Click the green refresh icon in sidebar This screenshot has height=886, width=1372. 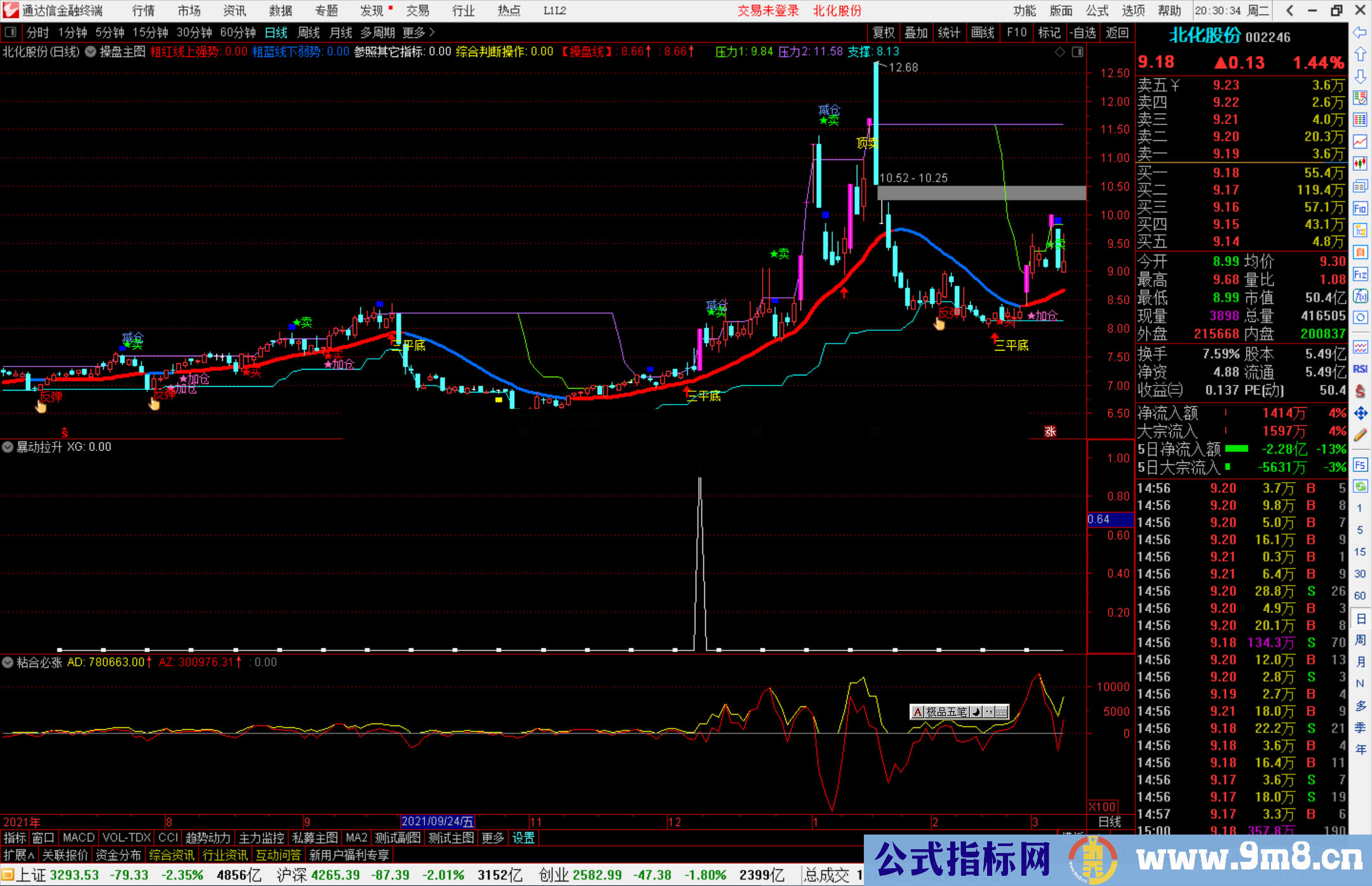1360,487
